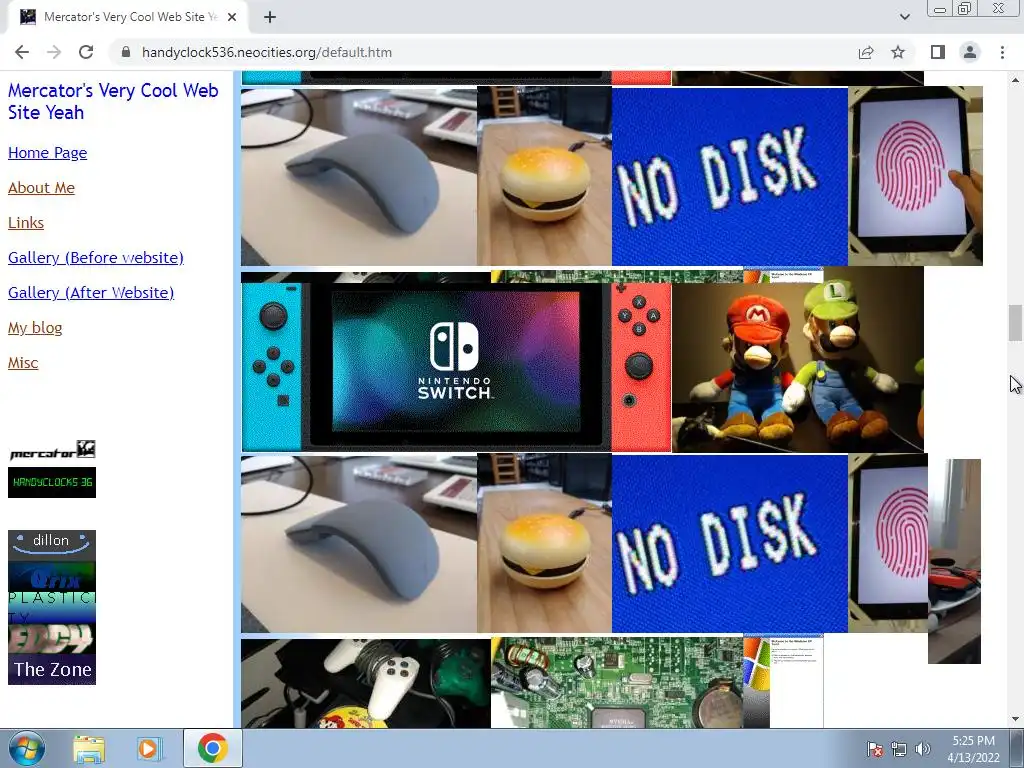Open the Nintendo Switch image
1024x768 pixels.
coord(456,366)
